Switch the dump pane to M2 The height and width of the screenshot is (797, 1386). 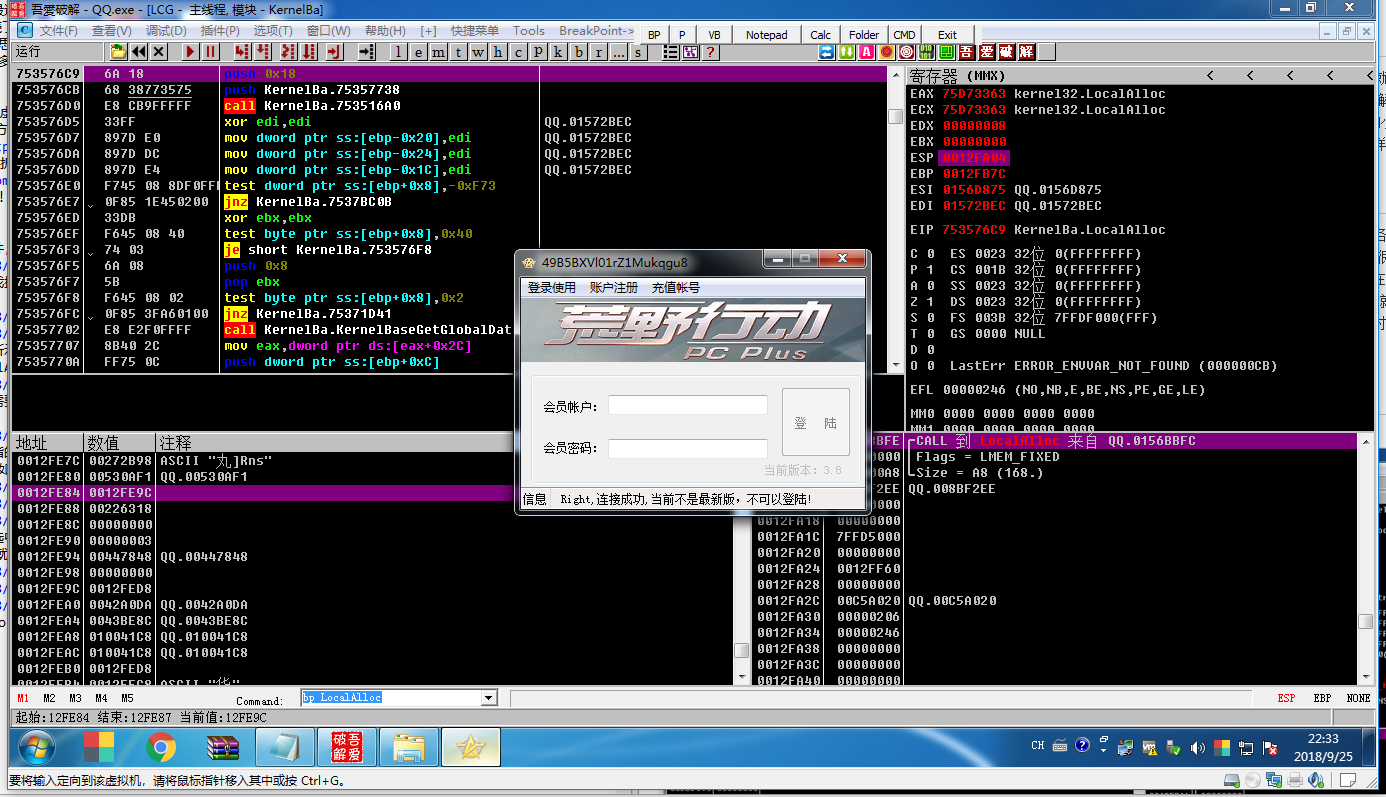tap(49, 698)
